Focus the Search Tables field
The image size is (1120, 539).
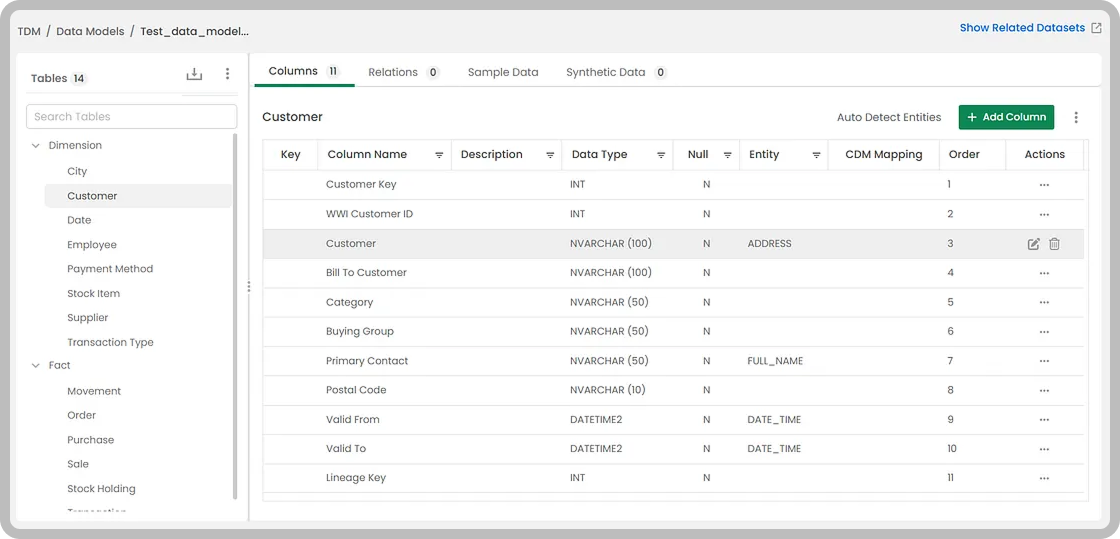131,116
